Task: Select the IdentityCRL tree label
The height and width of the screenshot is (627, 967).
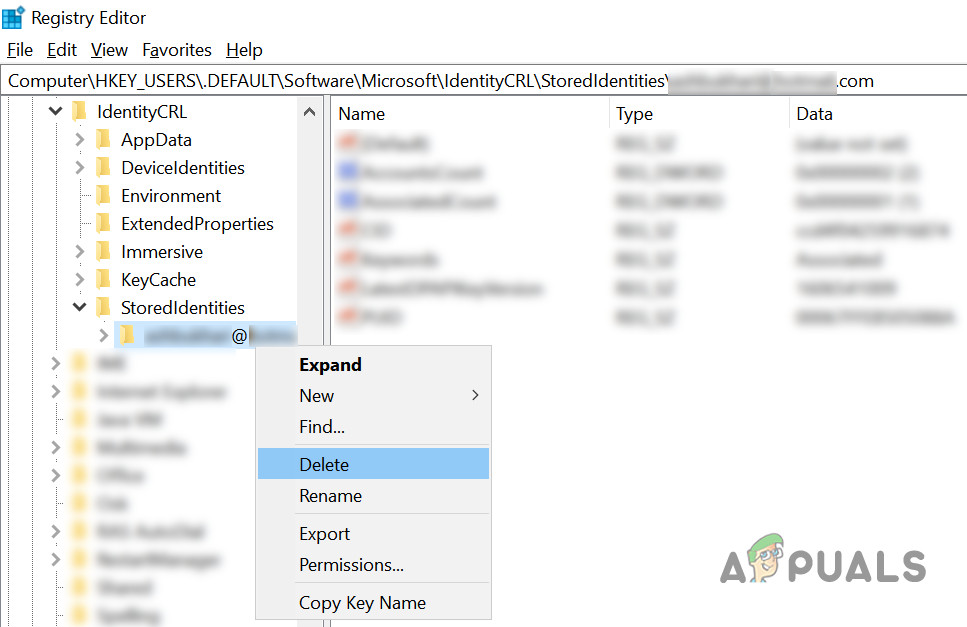Action: (x=142, y=112)
